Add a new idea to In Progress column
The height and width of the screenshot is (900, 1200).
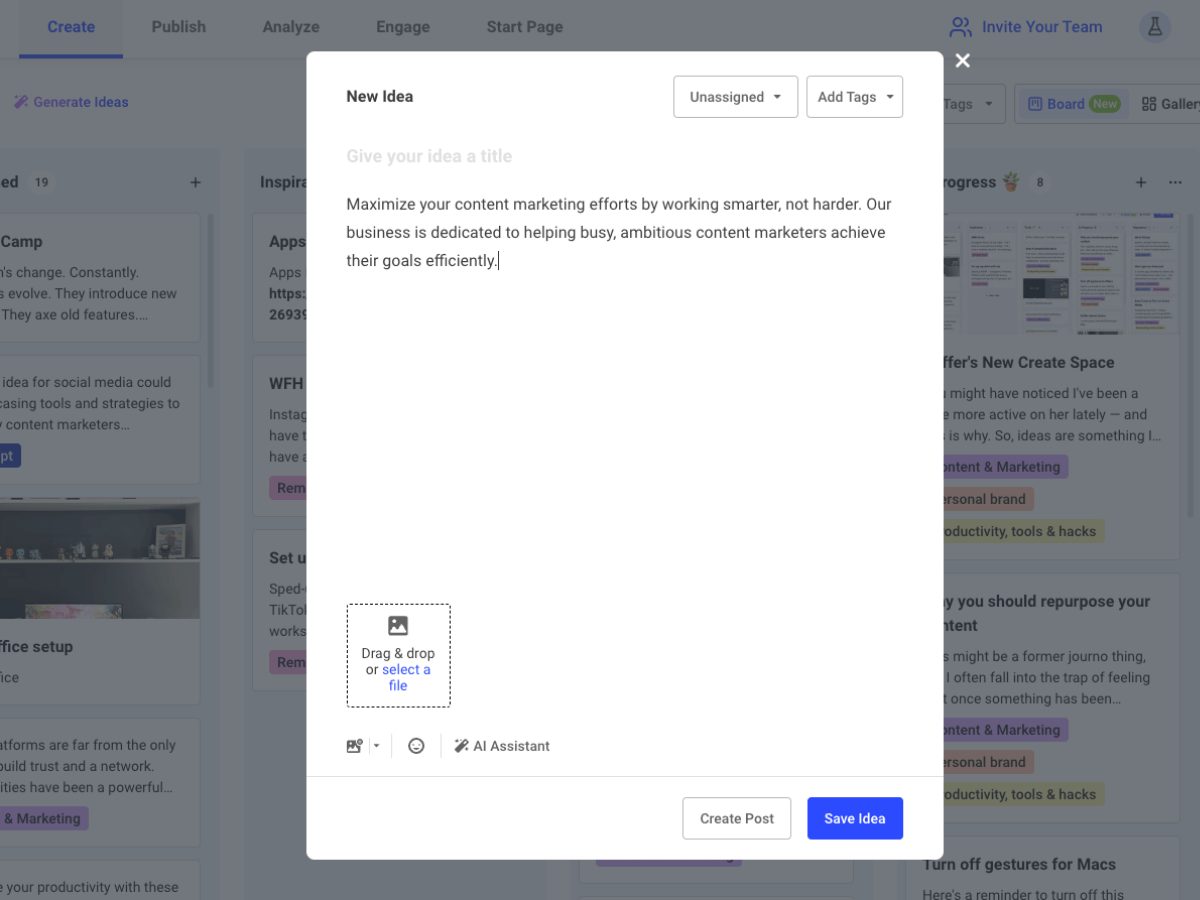1140,182
